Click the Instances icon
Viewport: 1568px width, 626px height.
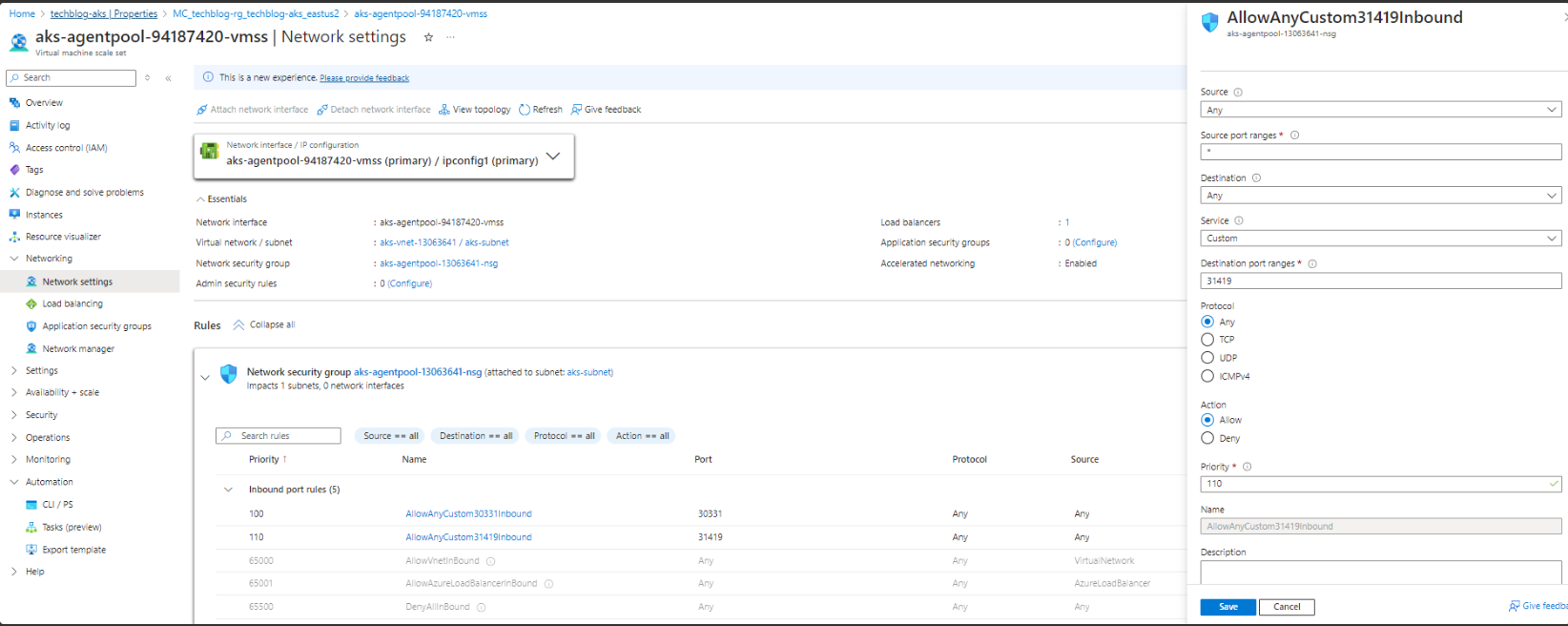pos(14,215)
